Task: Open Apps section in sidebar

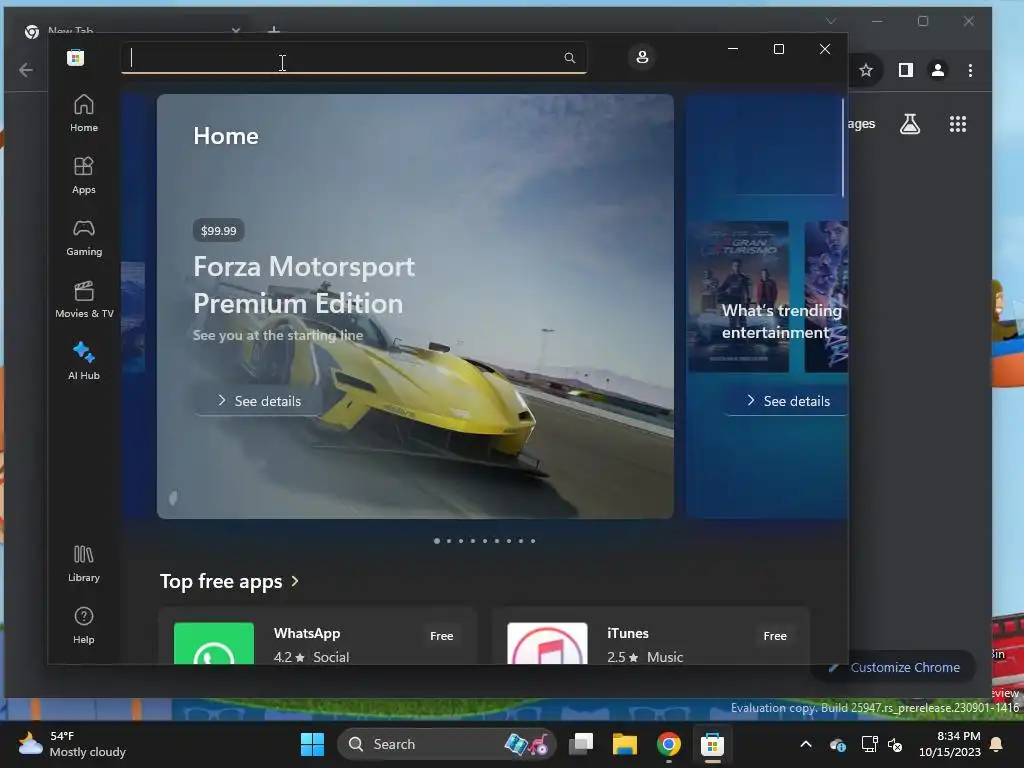Action: tap(84, 175)
